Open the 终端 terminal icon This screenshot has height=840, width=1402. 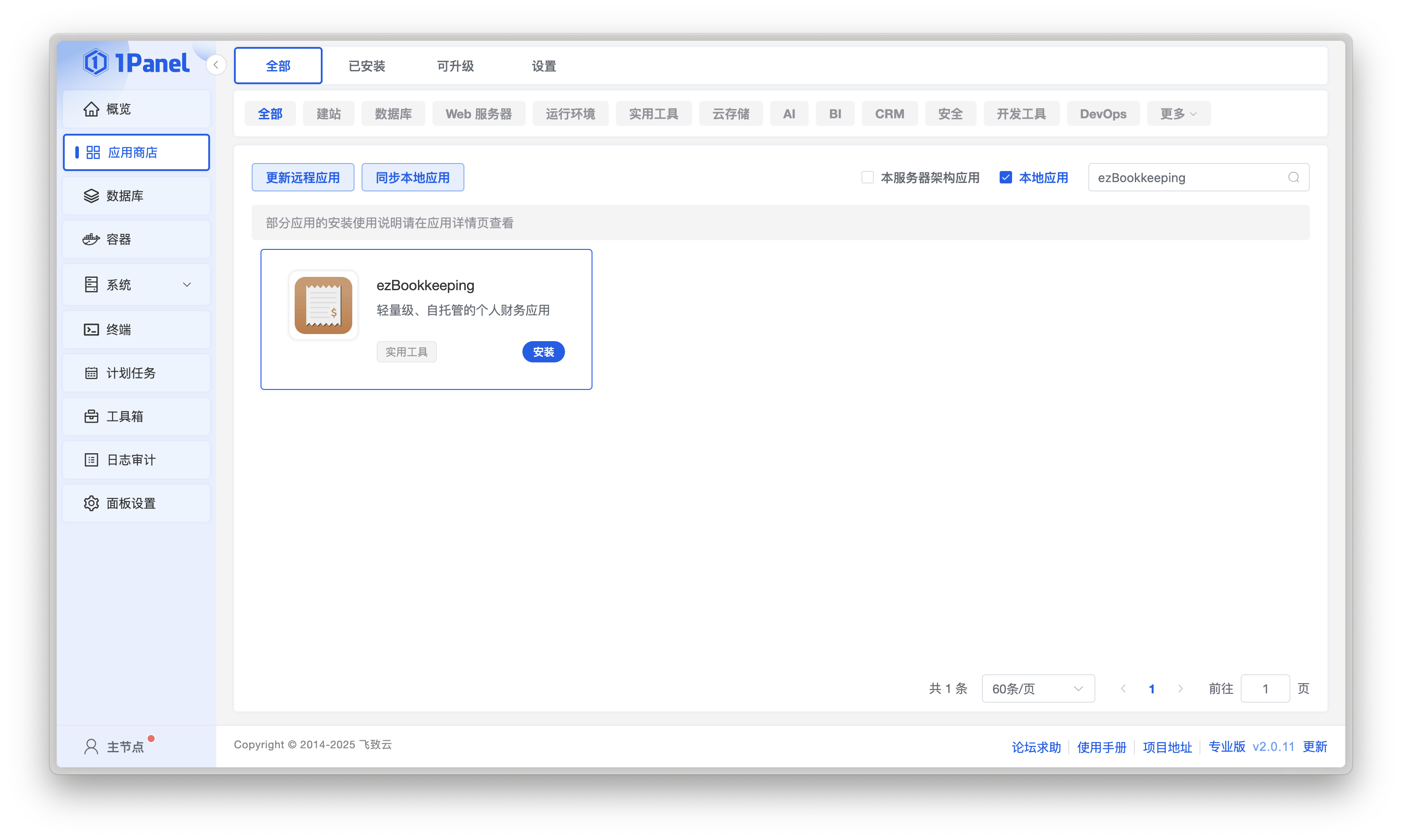point(91,330)
